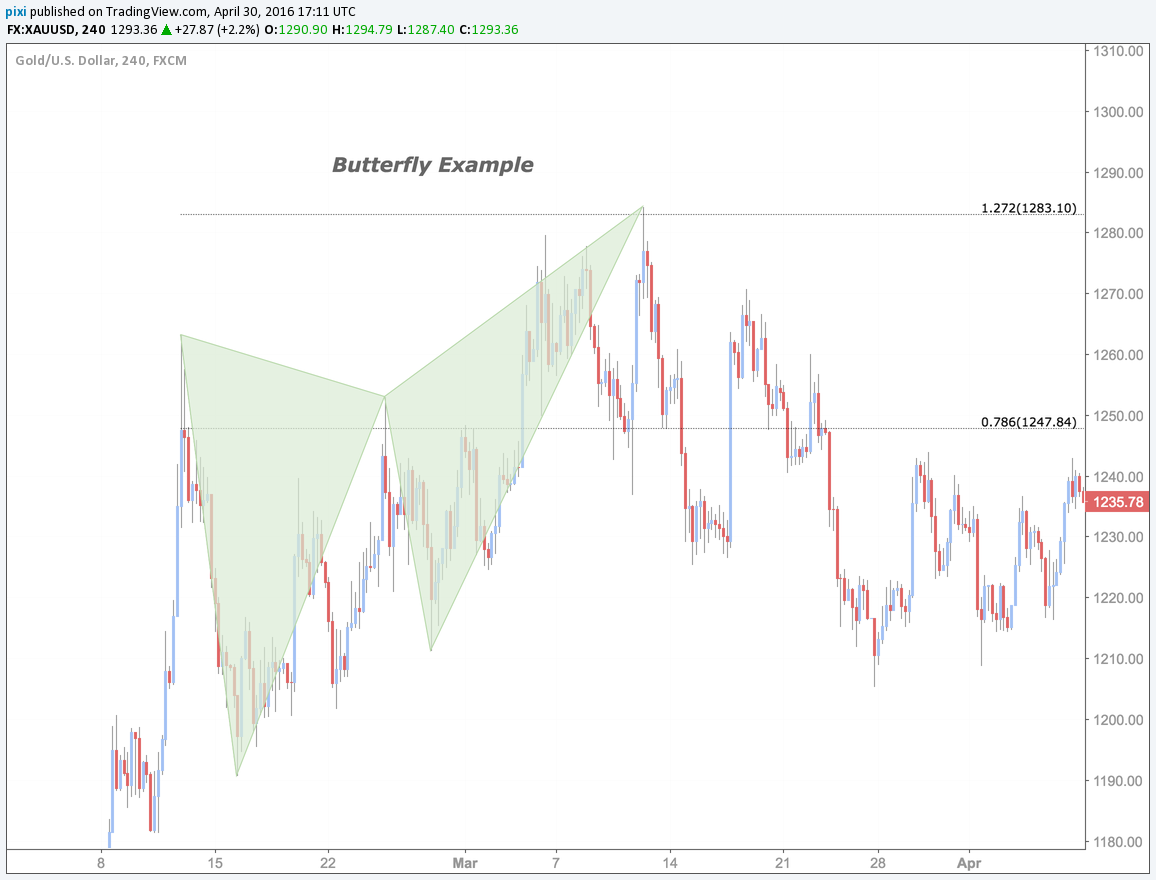Click the 15 date axis label
This screenshot has height=880, width=1156.
(215, 862)
